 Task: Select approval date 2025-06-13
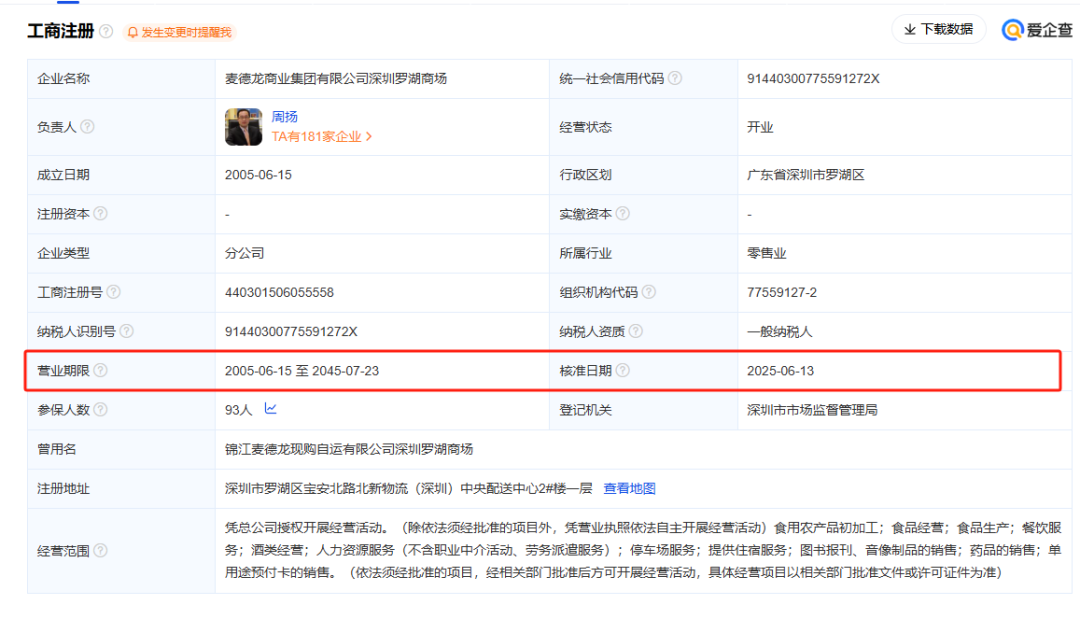point(780,371)
